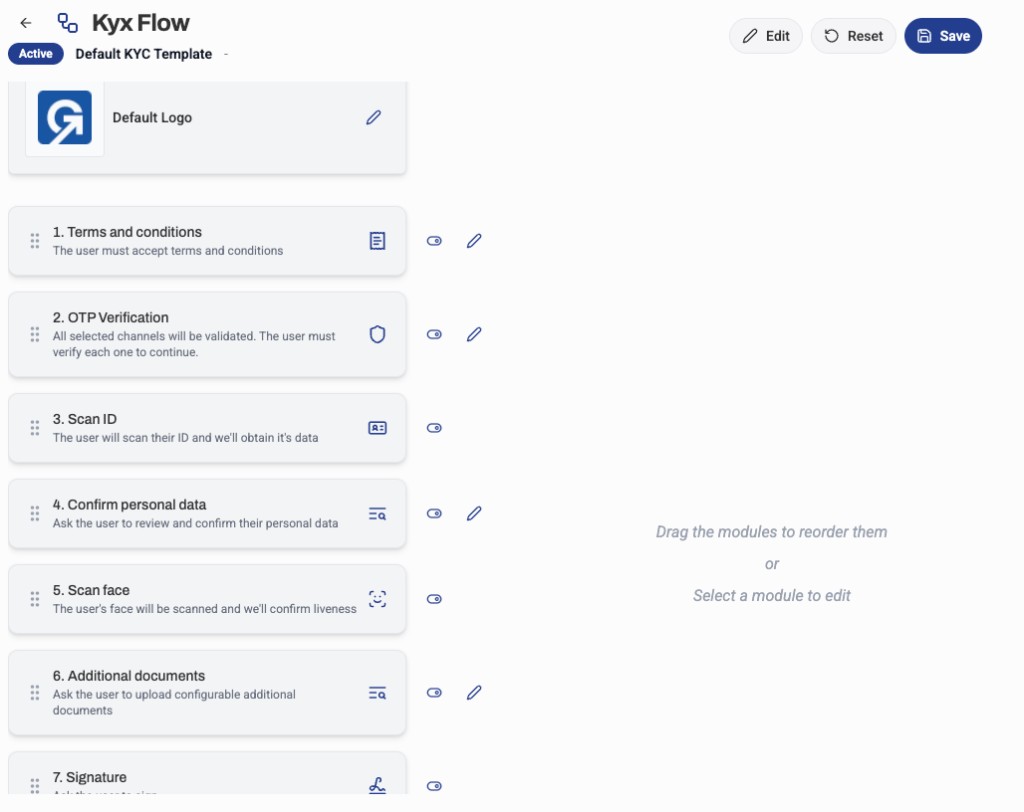
Task: Edit the OTP Verification module via pencil icon
Action: 474,334
